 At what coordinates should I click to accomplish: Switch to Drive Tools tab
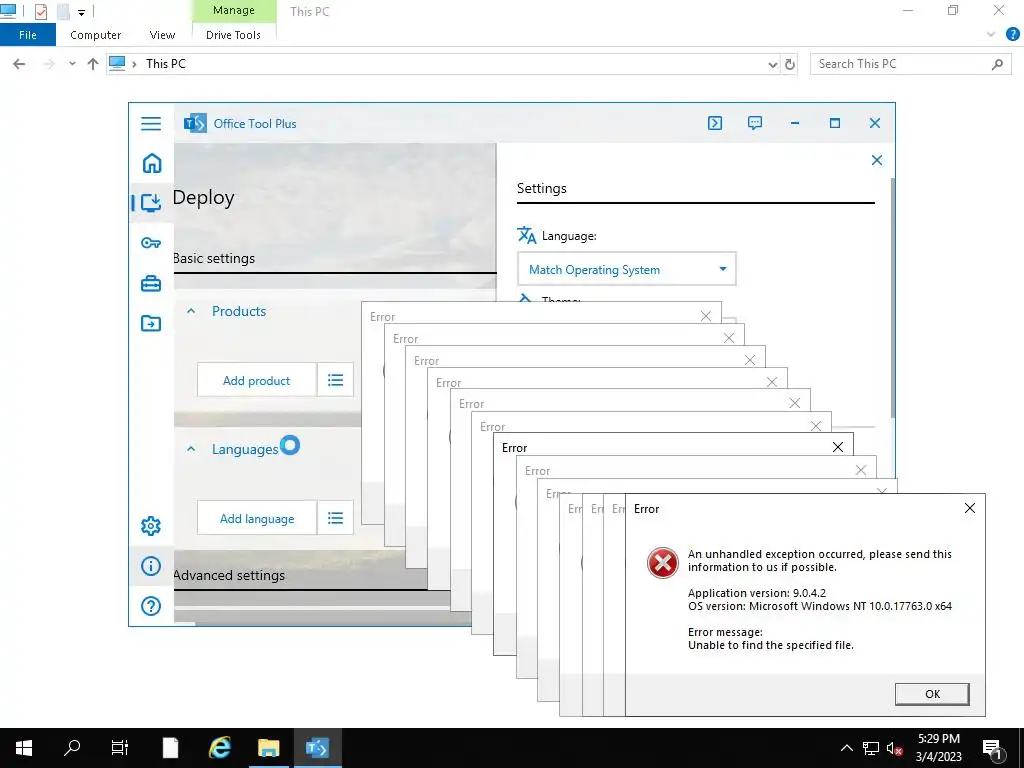coord(233,35)
